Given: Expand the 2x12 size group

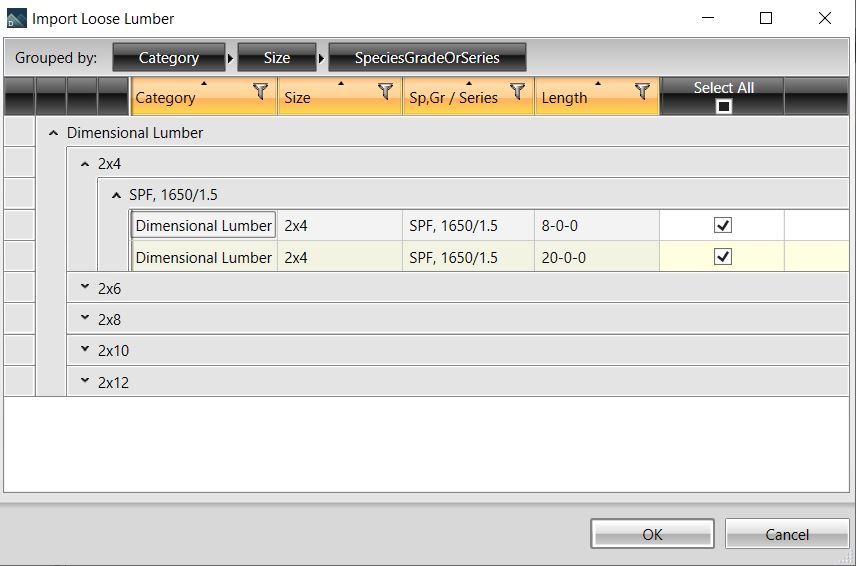Looking at the screenshot, I should point(85,382).
